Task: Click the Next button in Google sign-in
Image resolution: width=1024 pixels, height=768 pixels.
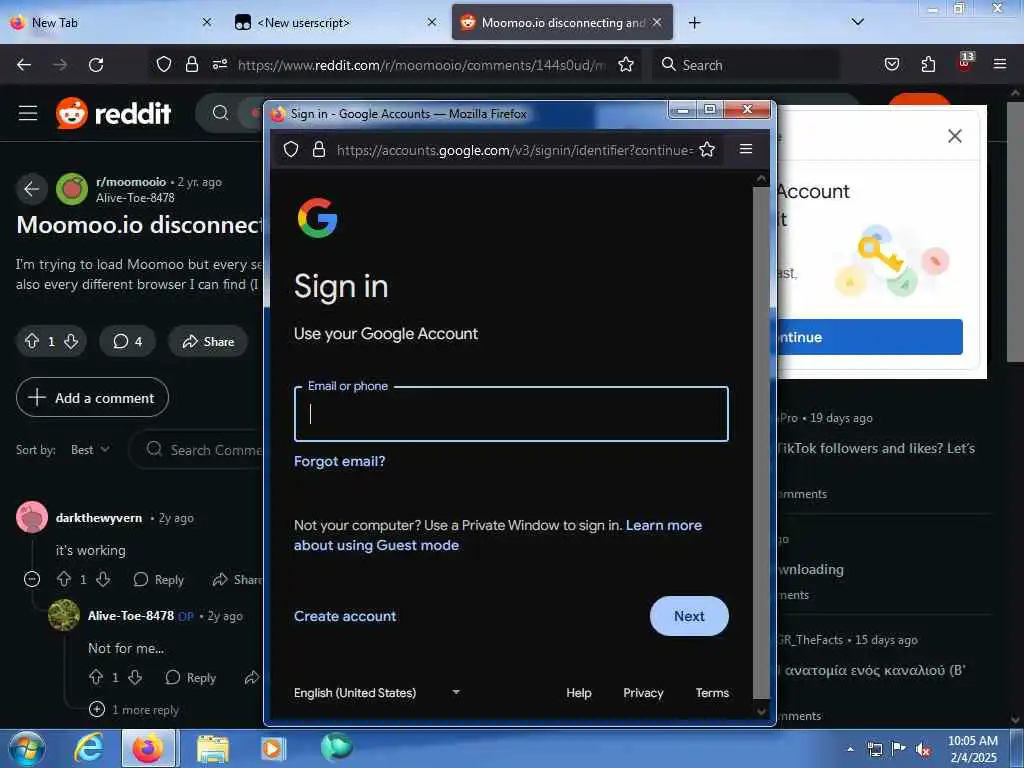Action: [x=689, y=616]
